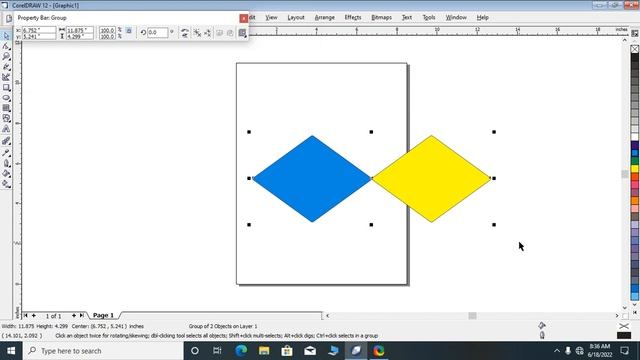Screen dimensions: 640x360
Task: Select the Eyedropper tool
Action: (x=6, y=152)
